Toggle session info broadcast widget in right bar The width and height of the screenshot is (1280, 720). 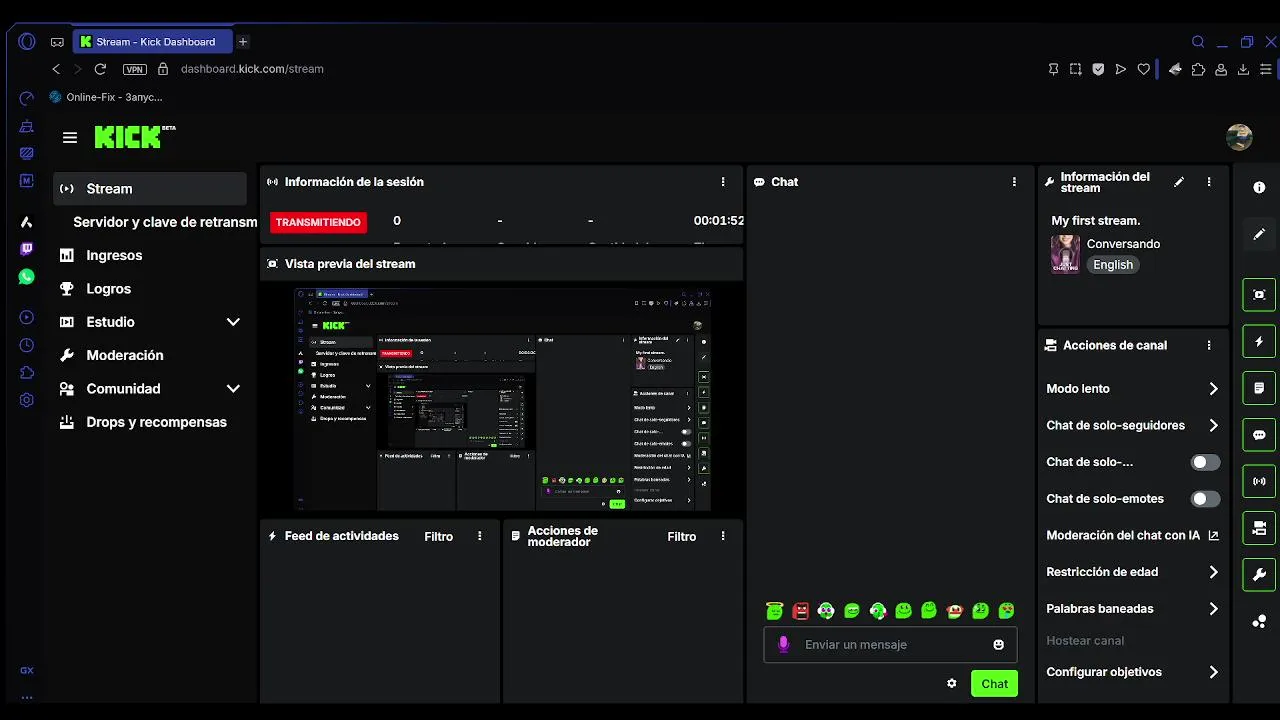pos(1259,481)
